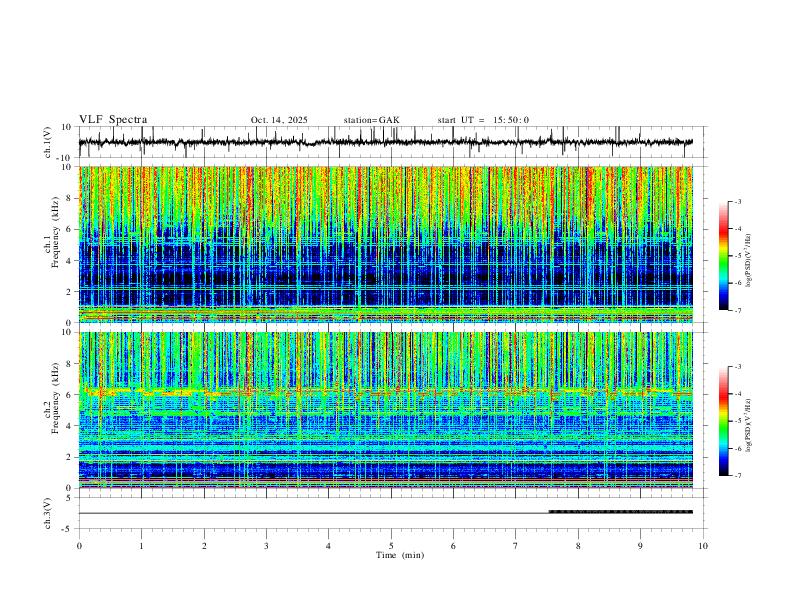The width and height of the screenshot is (792, 612).
Task: Click the 'station=GAK' label
Action: pos(371,120)
